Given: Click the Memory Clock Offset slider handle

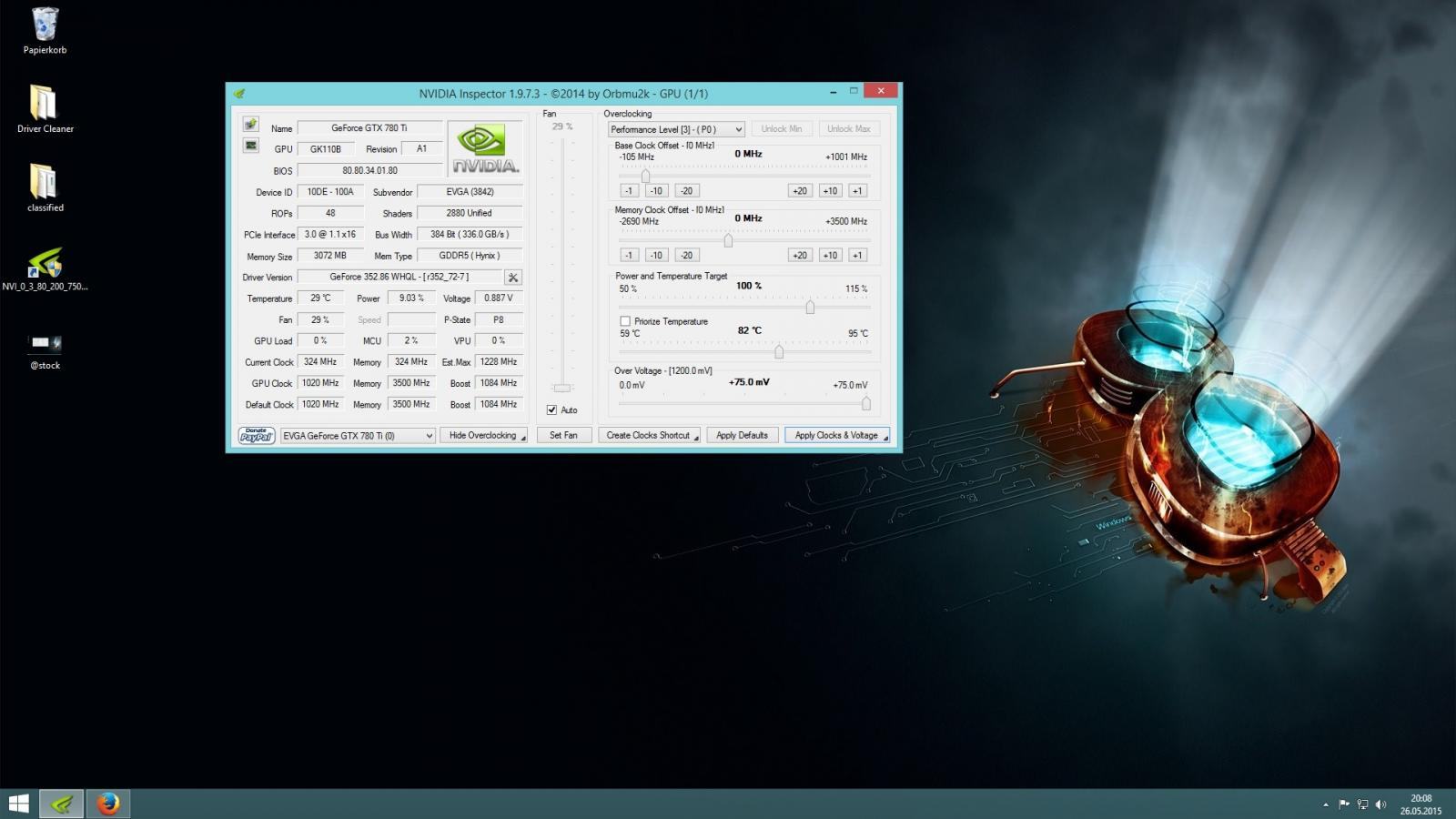Looking at the screenshot, I should tap(728, 241).
